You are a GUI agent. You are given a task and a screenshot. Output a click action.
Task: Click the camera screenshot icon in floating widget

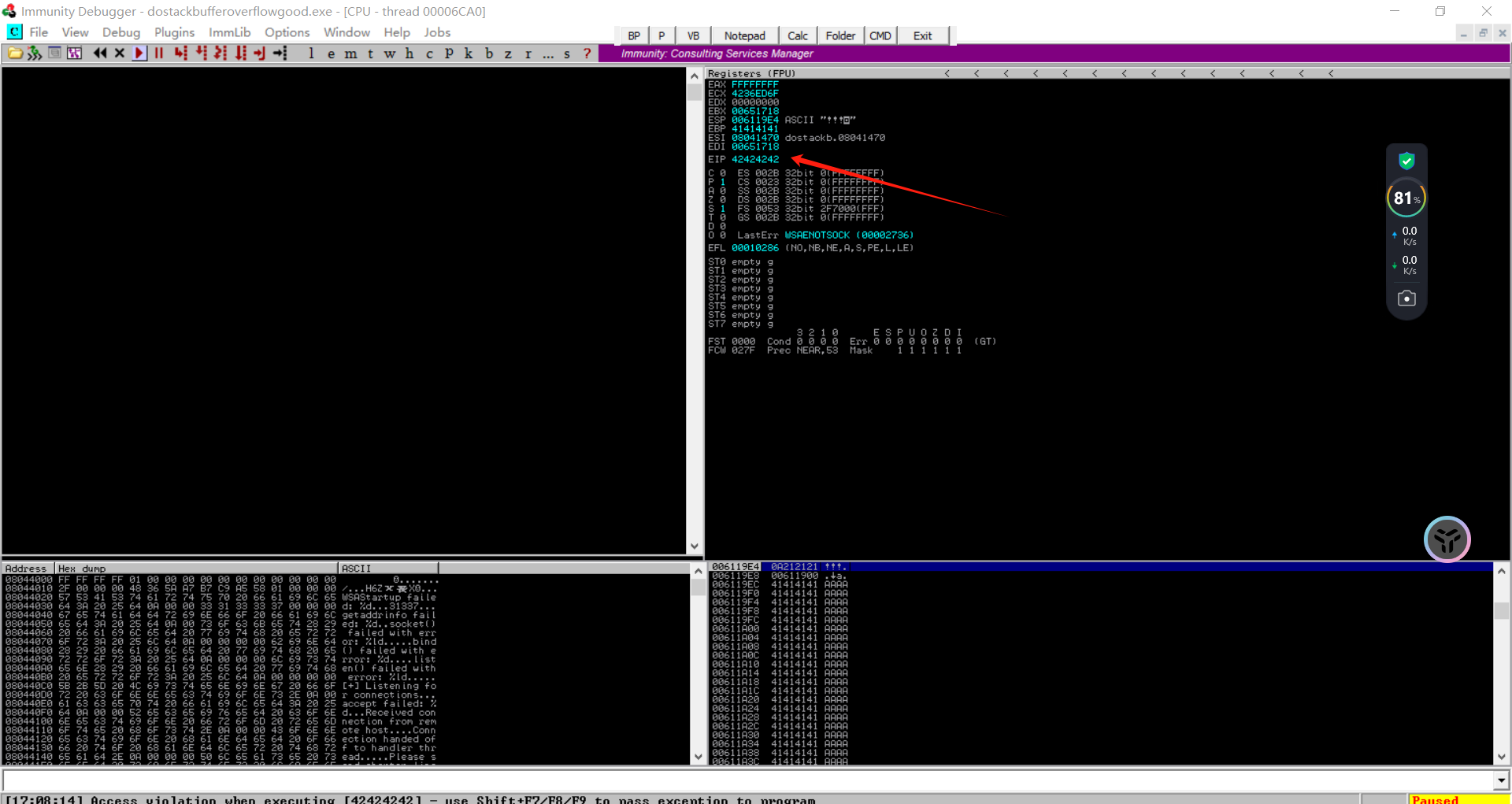pyautogui.click(x=1406, y=298)
